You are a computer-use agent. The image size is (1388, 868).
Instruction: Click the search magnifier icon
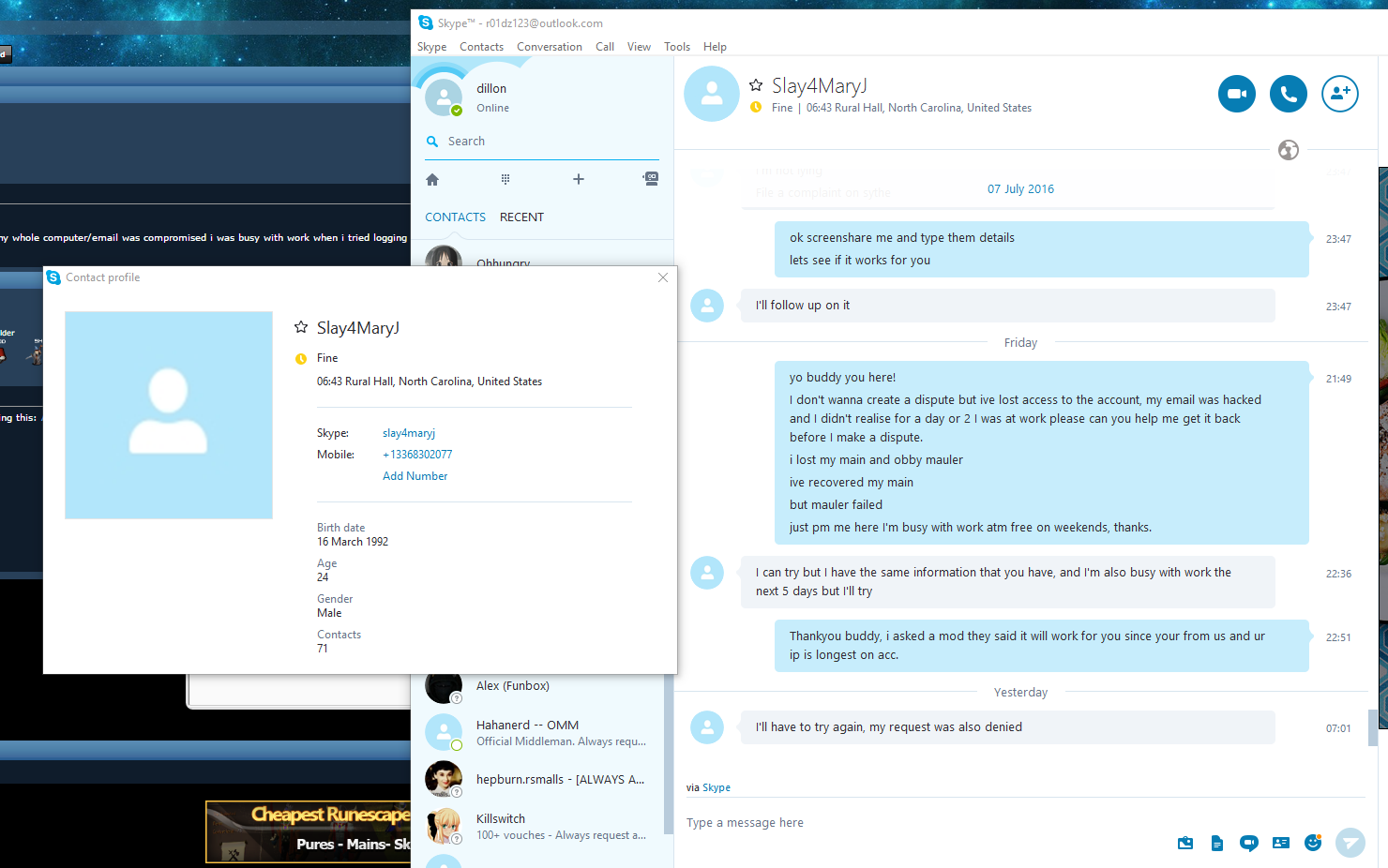[432, 142]
